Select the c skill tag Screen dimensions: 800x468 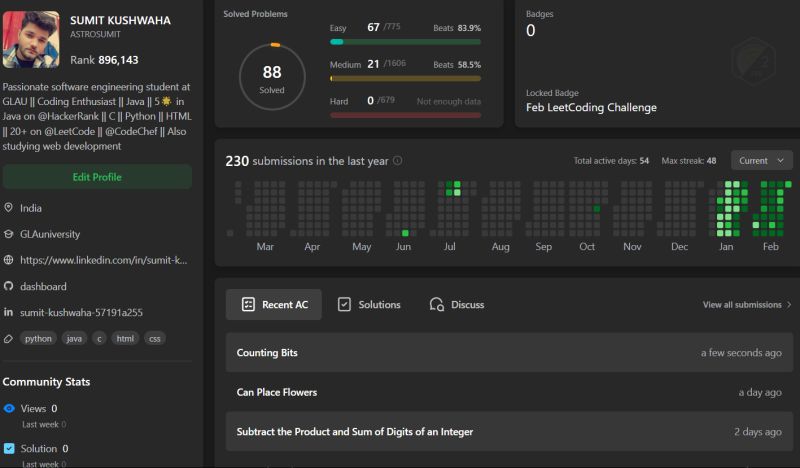99,338
